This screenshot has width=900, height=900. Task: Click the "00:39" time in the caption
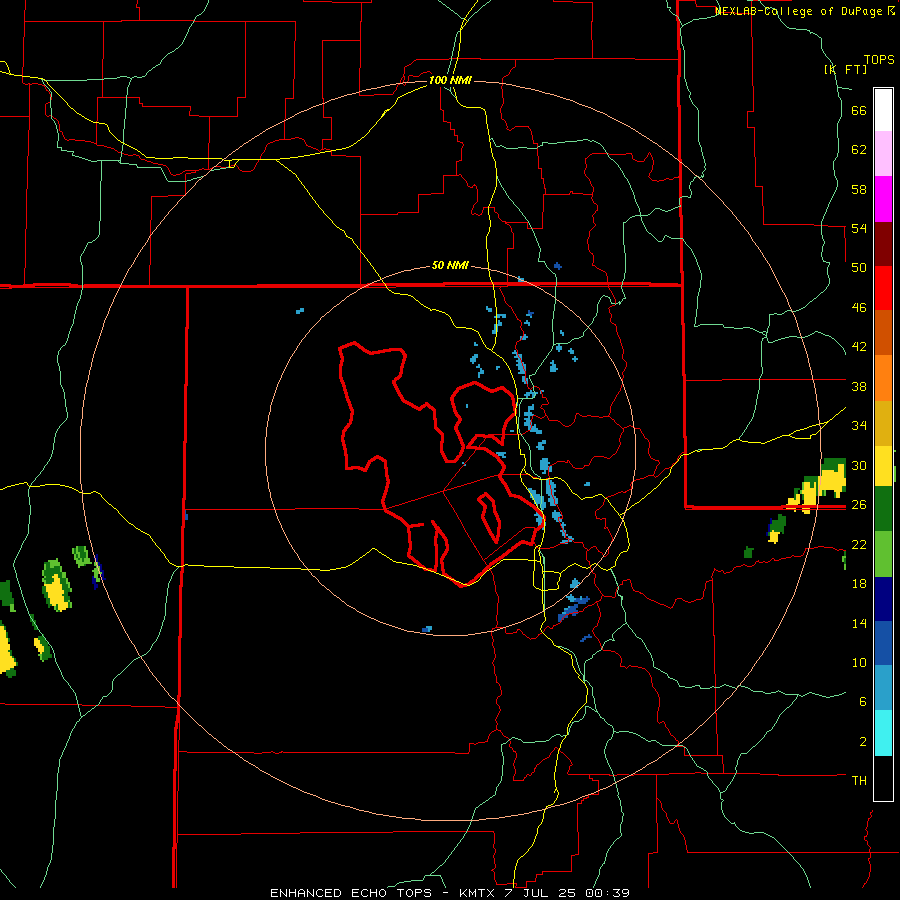607,893
